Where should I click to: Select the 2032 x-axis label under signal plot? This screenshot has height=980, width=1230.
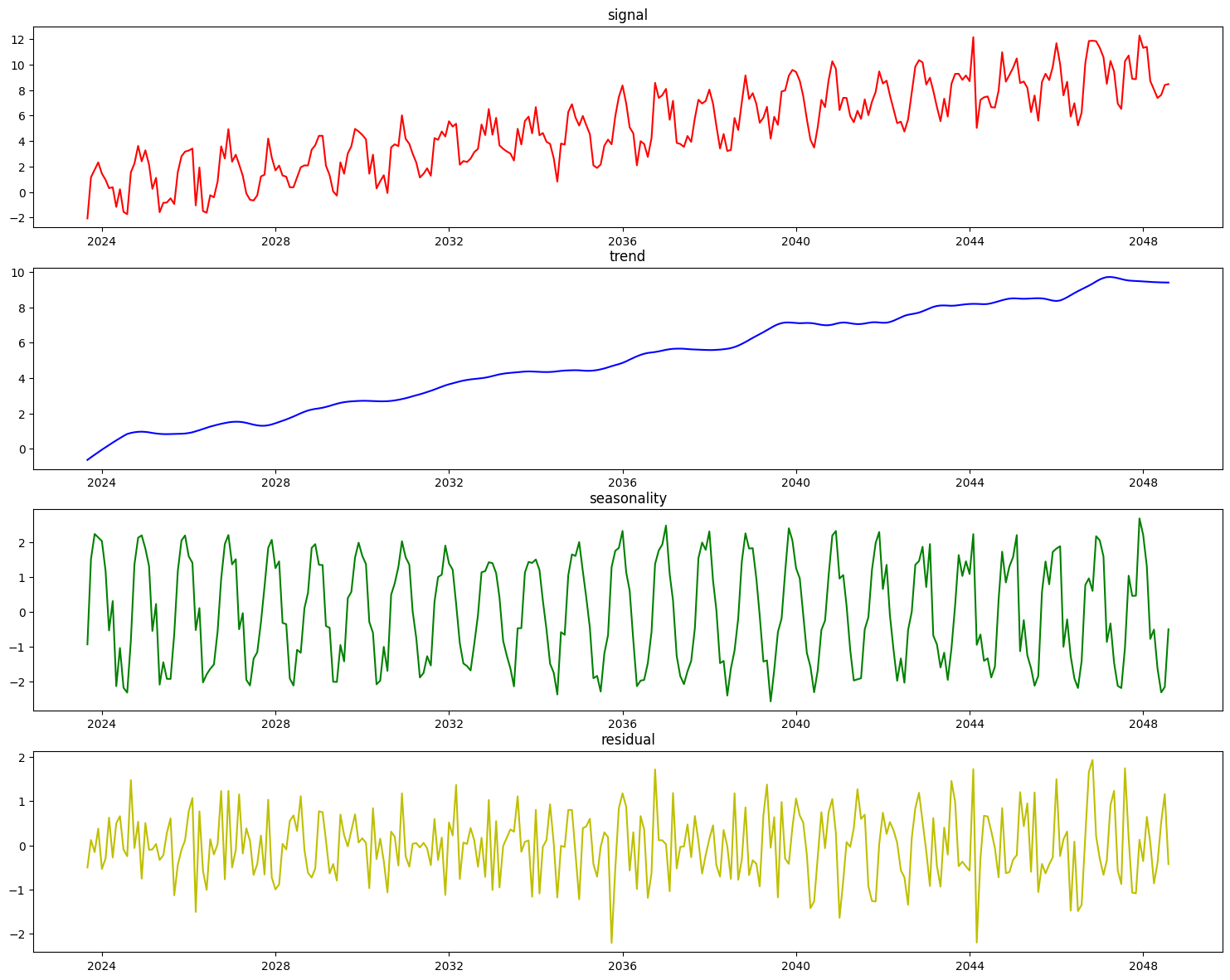[449, 240]
